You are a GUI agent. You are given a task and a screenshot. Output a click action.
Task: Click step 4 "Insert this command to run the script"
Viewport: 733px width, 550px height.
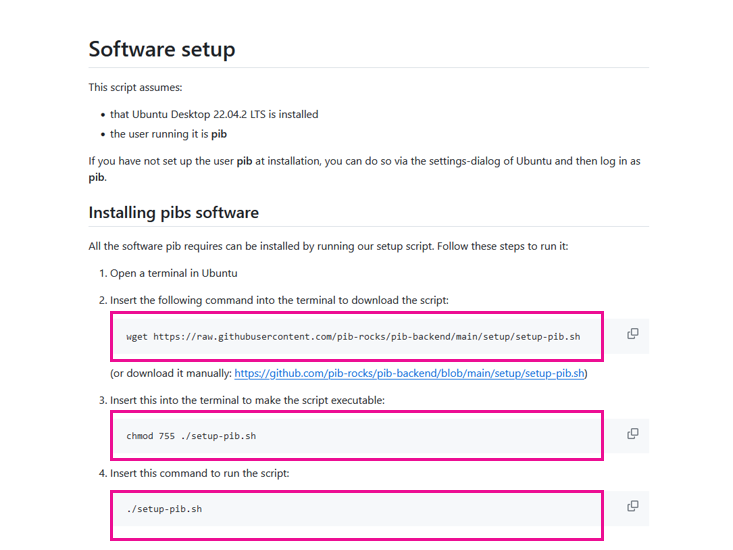pyautogui.click(x=199, y=473)
